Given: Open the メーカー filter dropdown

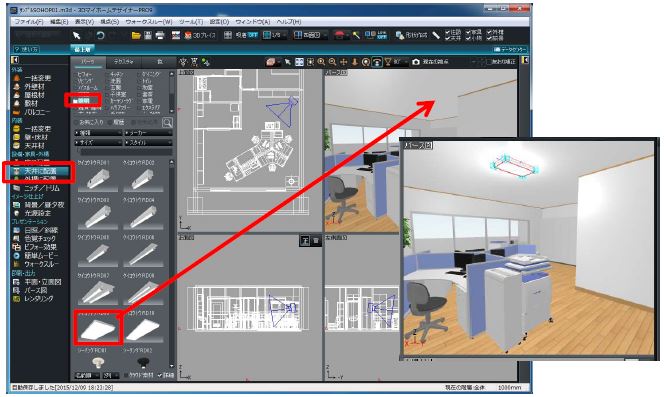Looking at the screenshot, I should tap(148, 133).
